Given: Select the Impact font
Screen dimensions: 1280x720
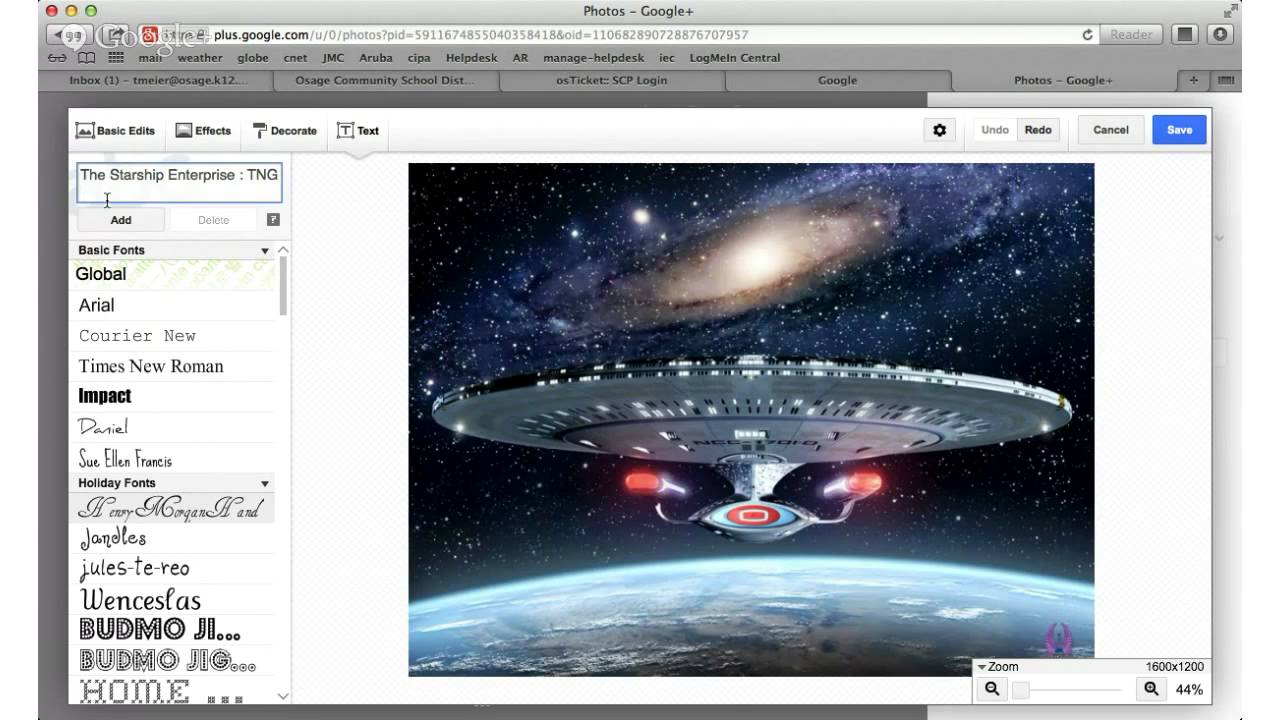Looking at the screenshot, I should pos(172,396).
